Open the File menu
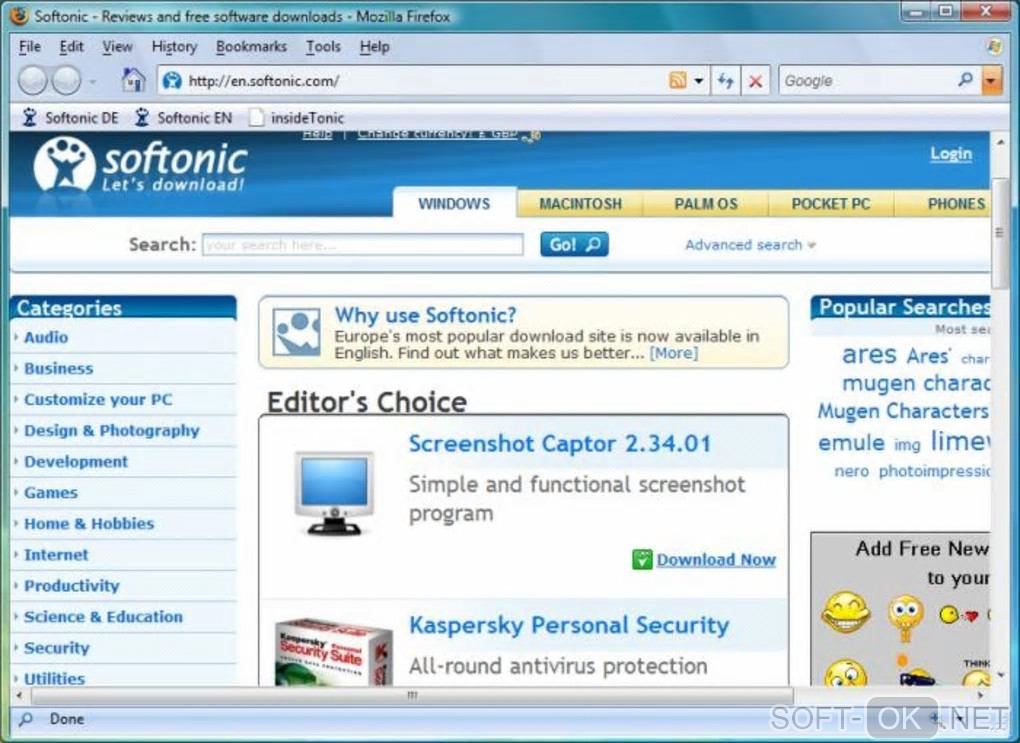 click(30, 47)
